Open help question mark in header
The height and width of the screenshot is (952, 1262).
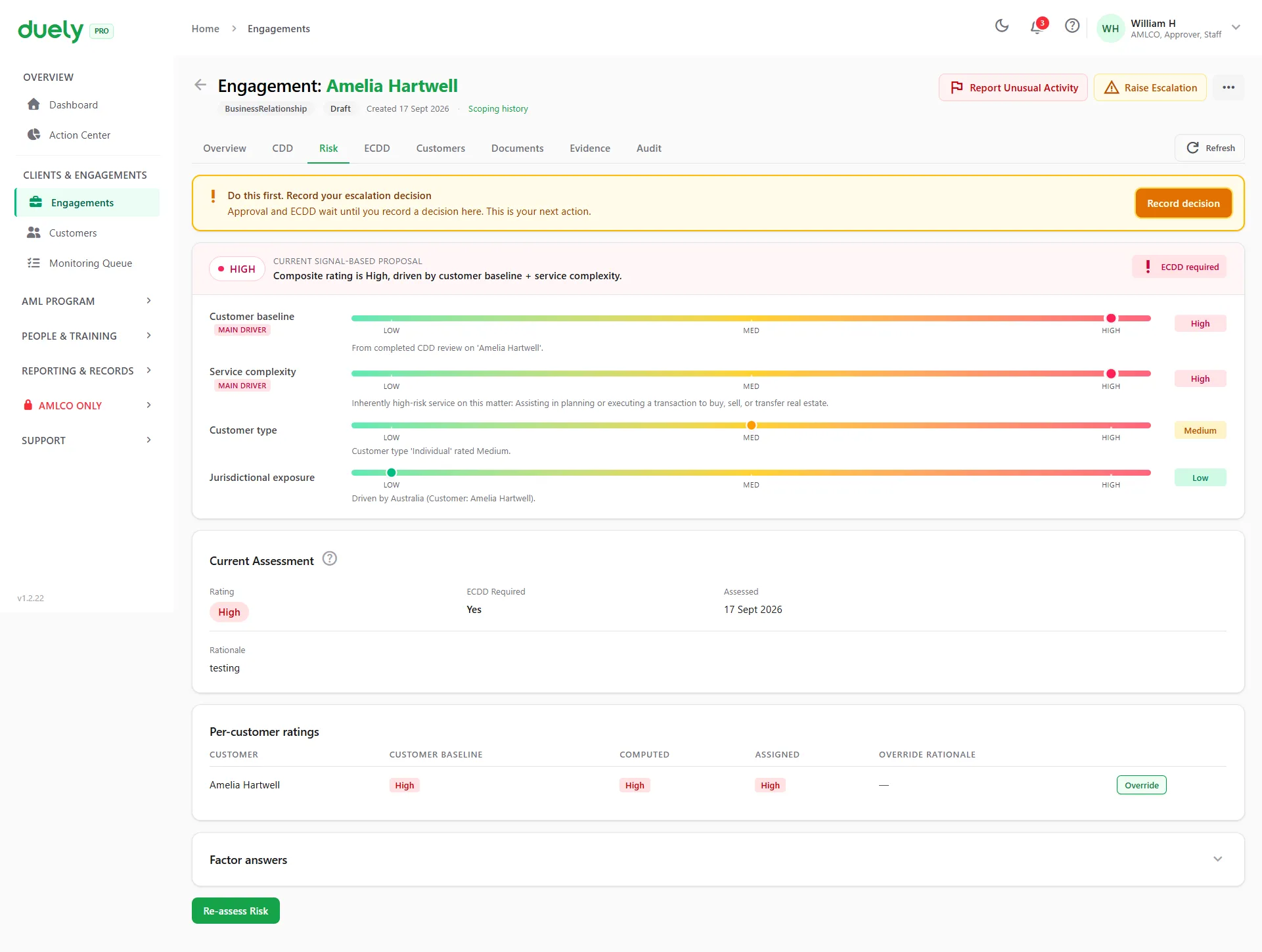pos(1072,26)
